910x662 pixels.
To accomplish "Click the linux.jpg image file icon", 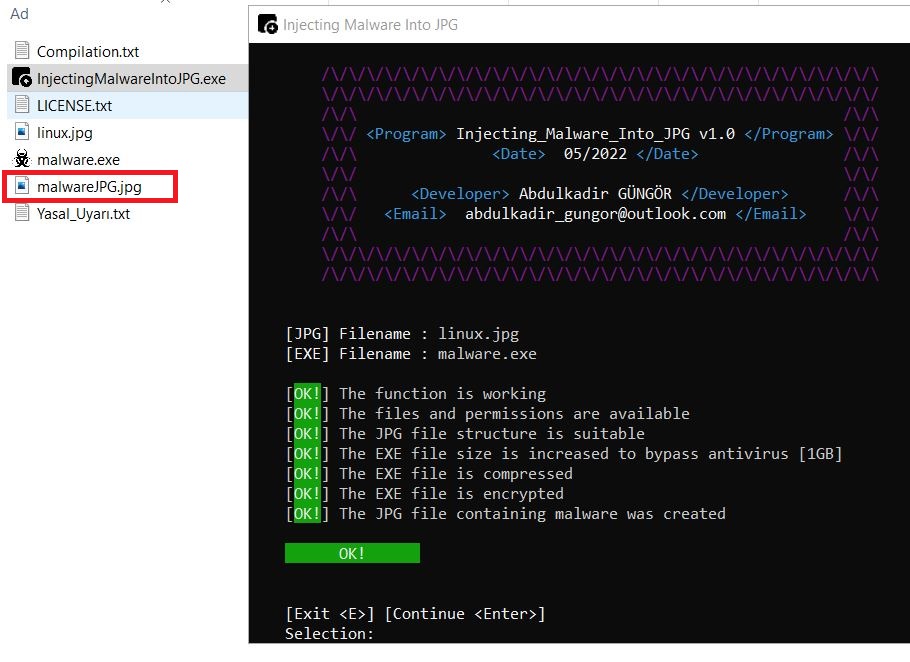I will (x=21, y=132).
